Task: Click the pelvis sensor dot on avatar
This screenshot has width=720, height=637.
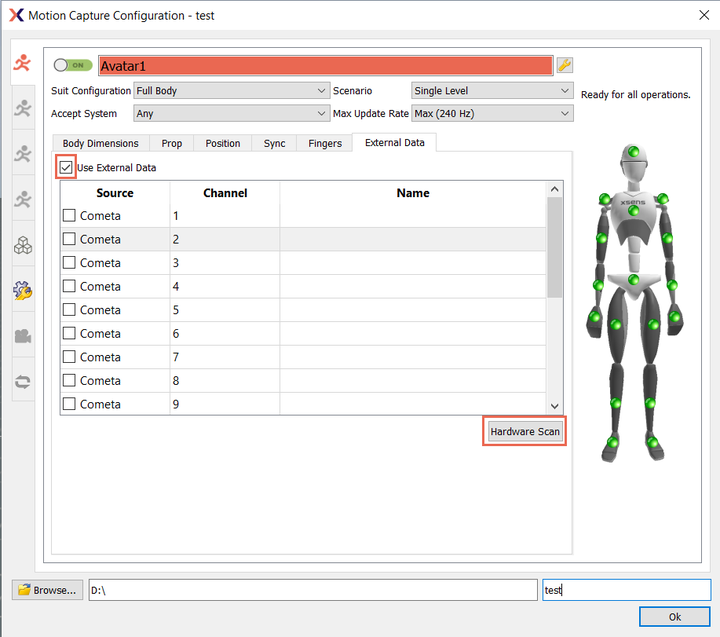Action: [633, 279]
